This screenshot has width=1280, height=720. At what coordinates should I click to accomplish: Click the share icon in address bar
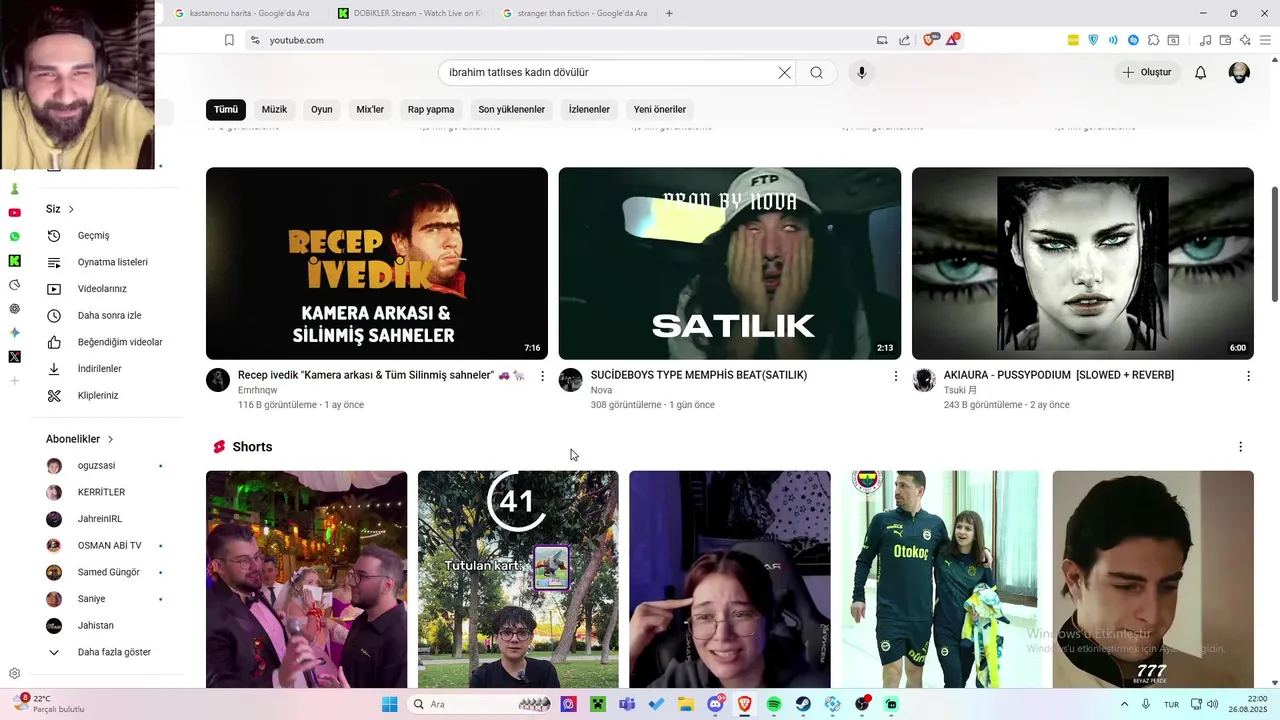(x=905, y=40)
